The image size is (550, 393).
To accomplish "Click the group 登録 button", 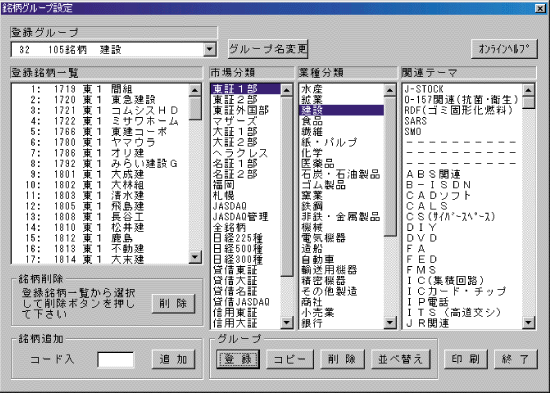I will click(x=238, y=359).
